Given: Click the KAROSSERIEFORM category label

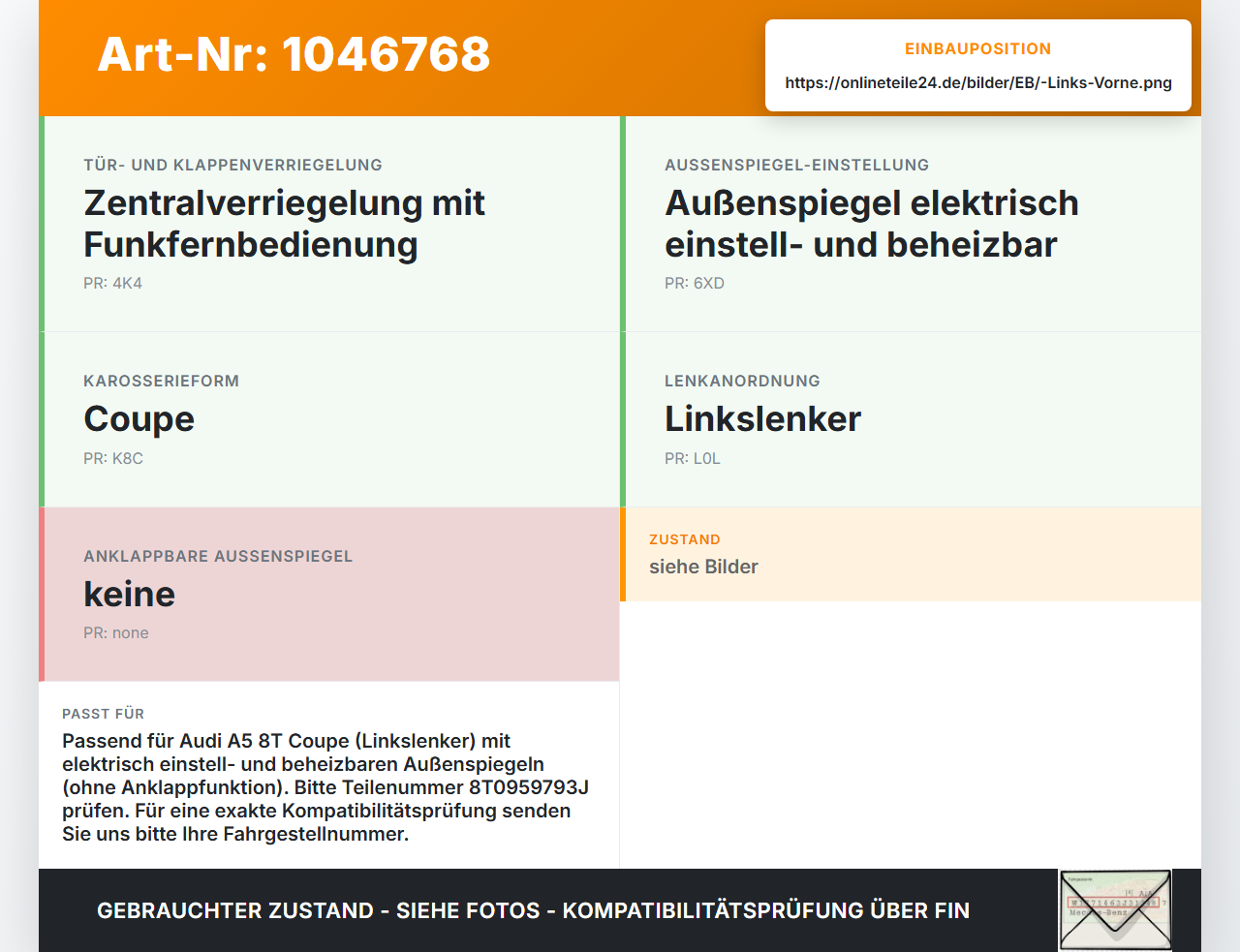Looking at the screenshot, I should coord(161,381).
